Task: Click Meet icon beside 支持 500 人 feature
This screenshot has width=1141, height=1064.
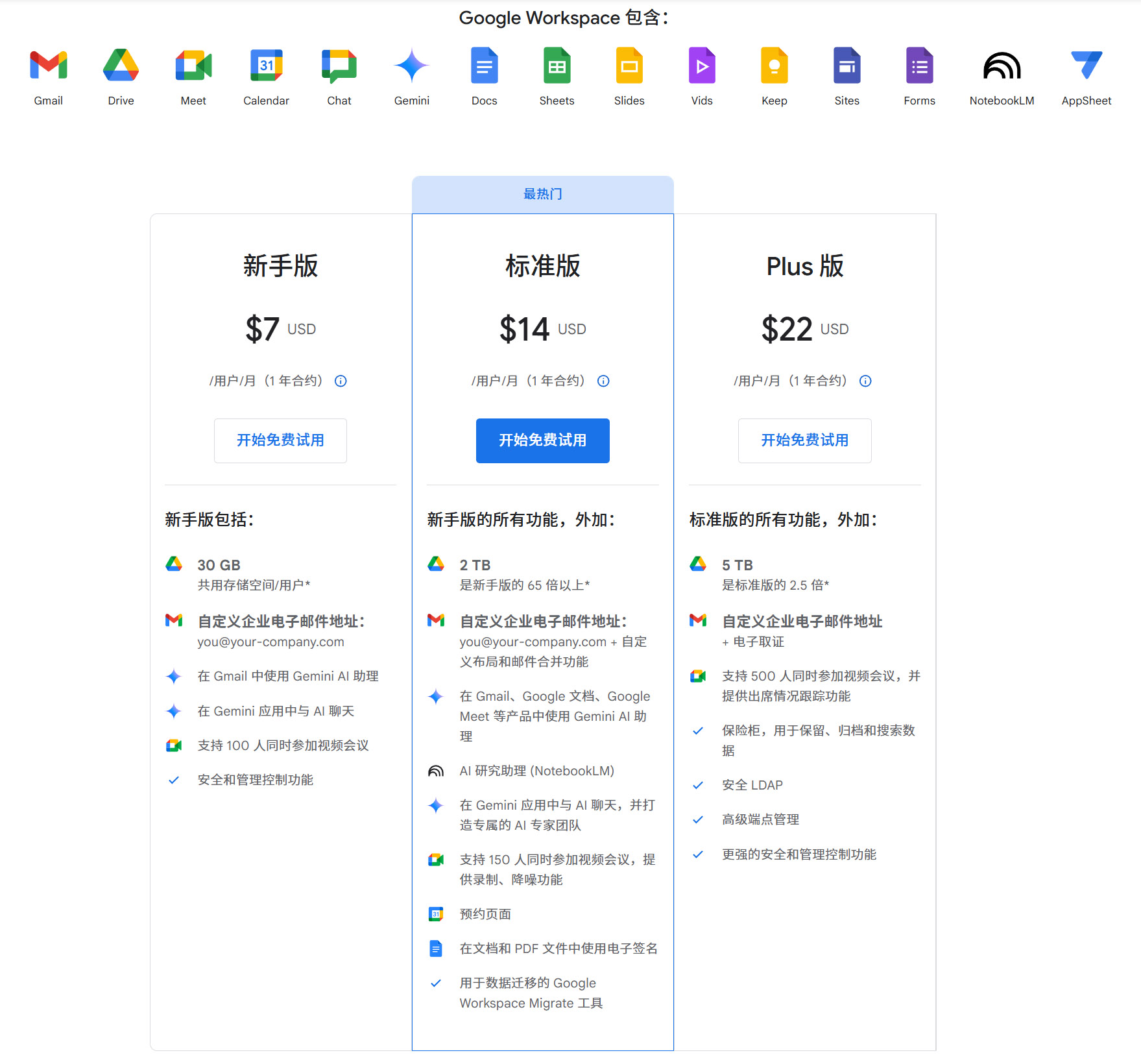Action: click(x=698, y=676)
